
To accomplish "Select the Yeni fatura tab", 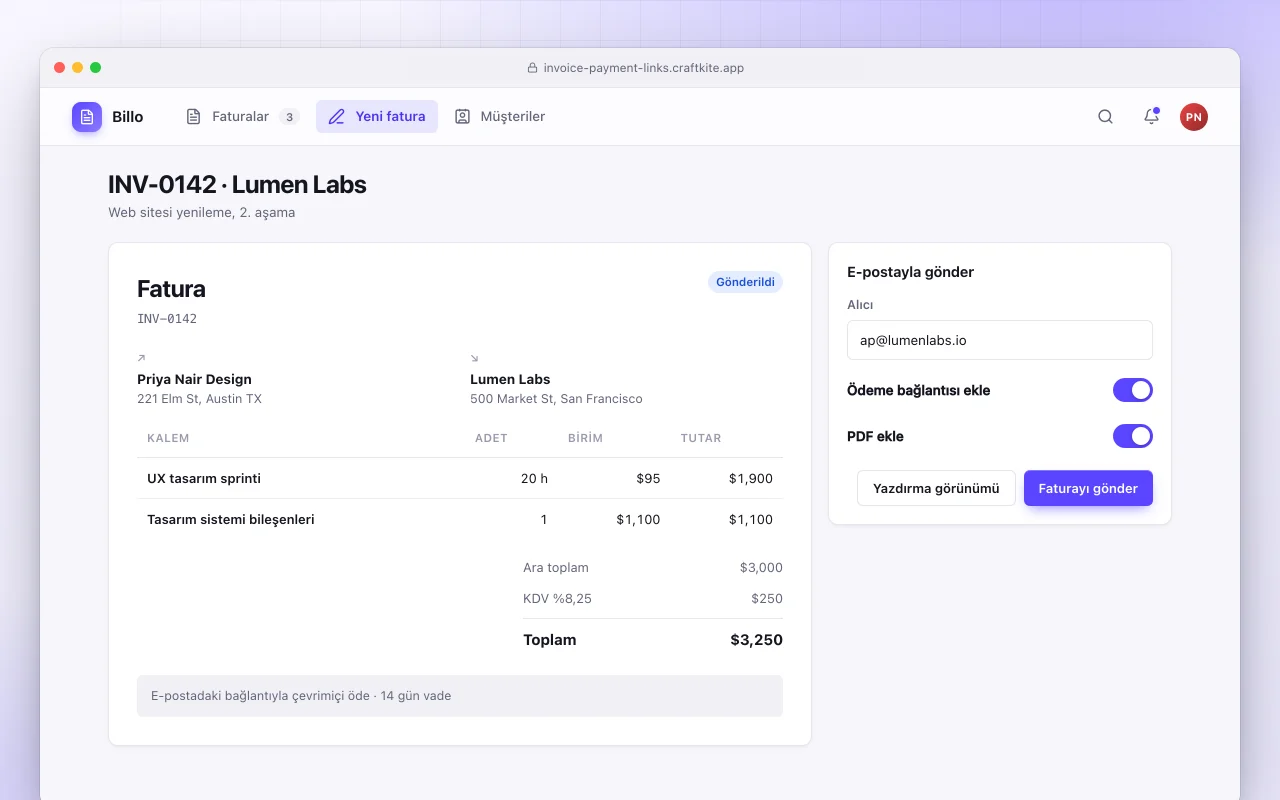I will point(377,117).
